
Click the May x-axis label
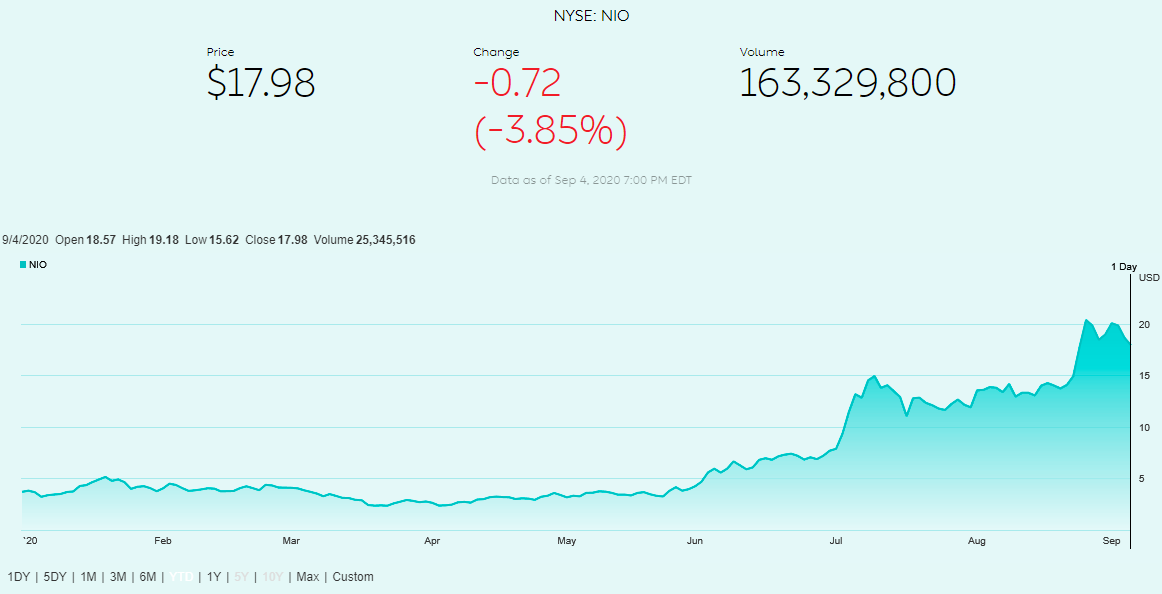pos(566,541)
